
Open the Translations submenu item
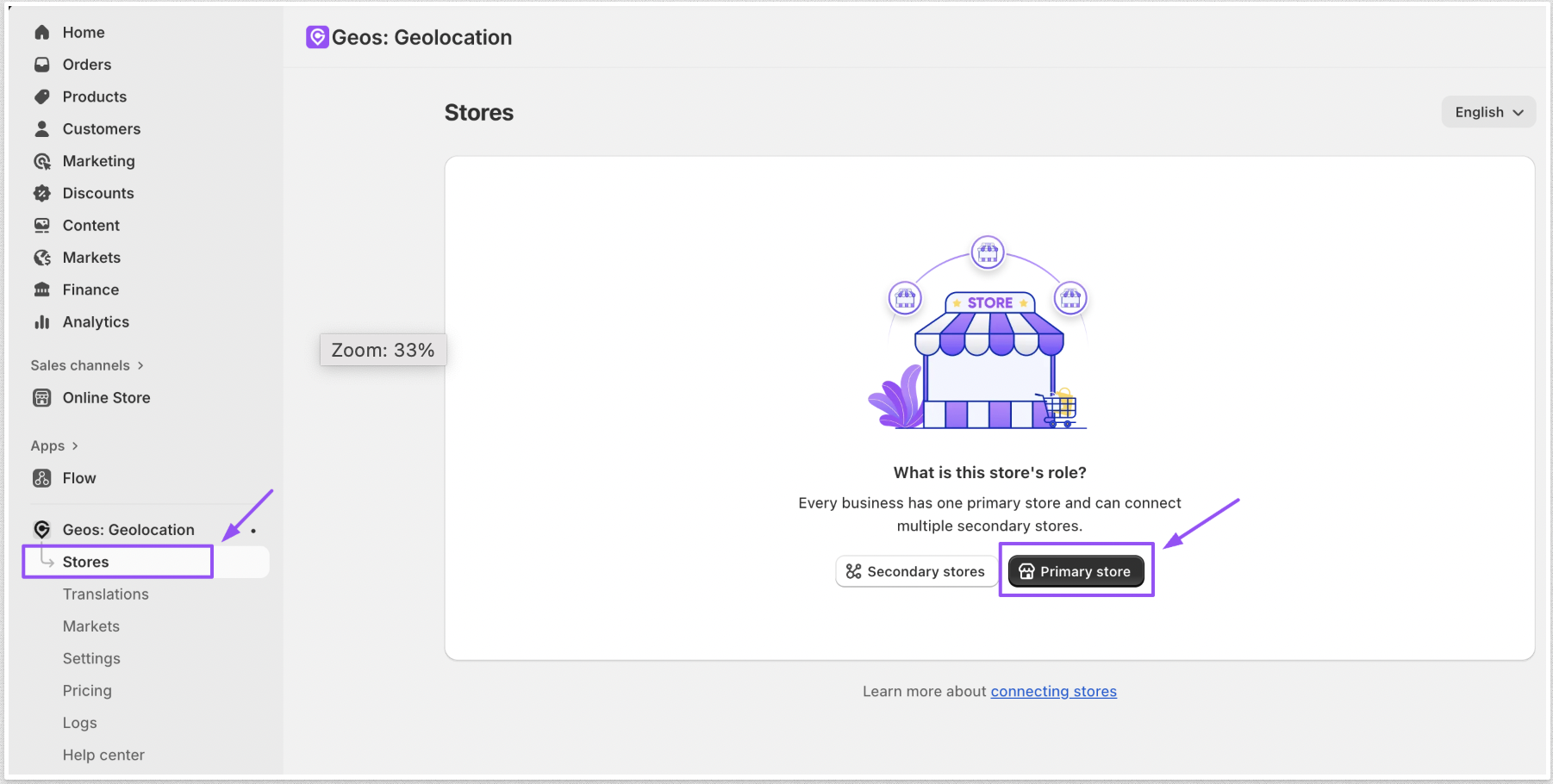[x=105, y=594]
